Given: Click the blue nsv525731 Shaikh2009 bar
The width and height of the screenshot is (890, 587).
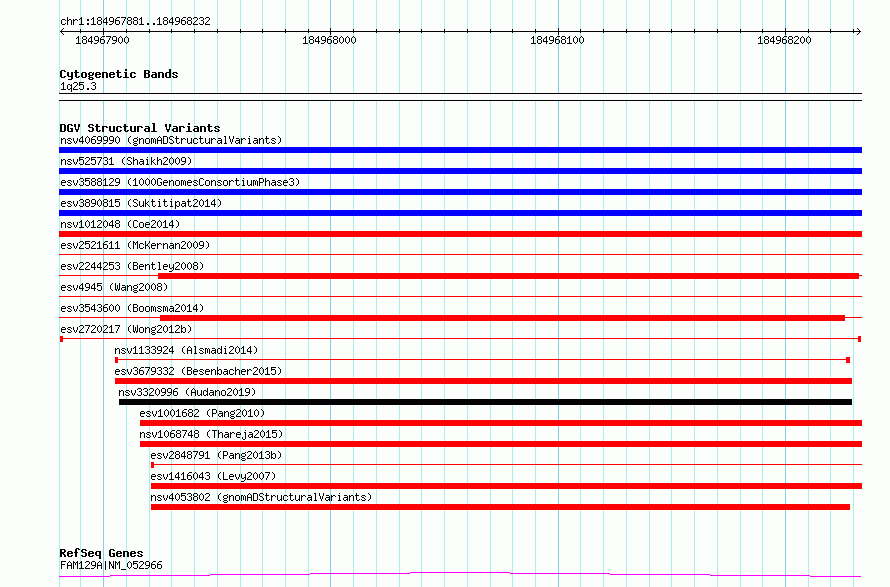Looking at the screenshot, I should (x=460, y=171).
